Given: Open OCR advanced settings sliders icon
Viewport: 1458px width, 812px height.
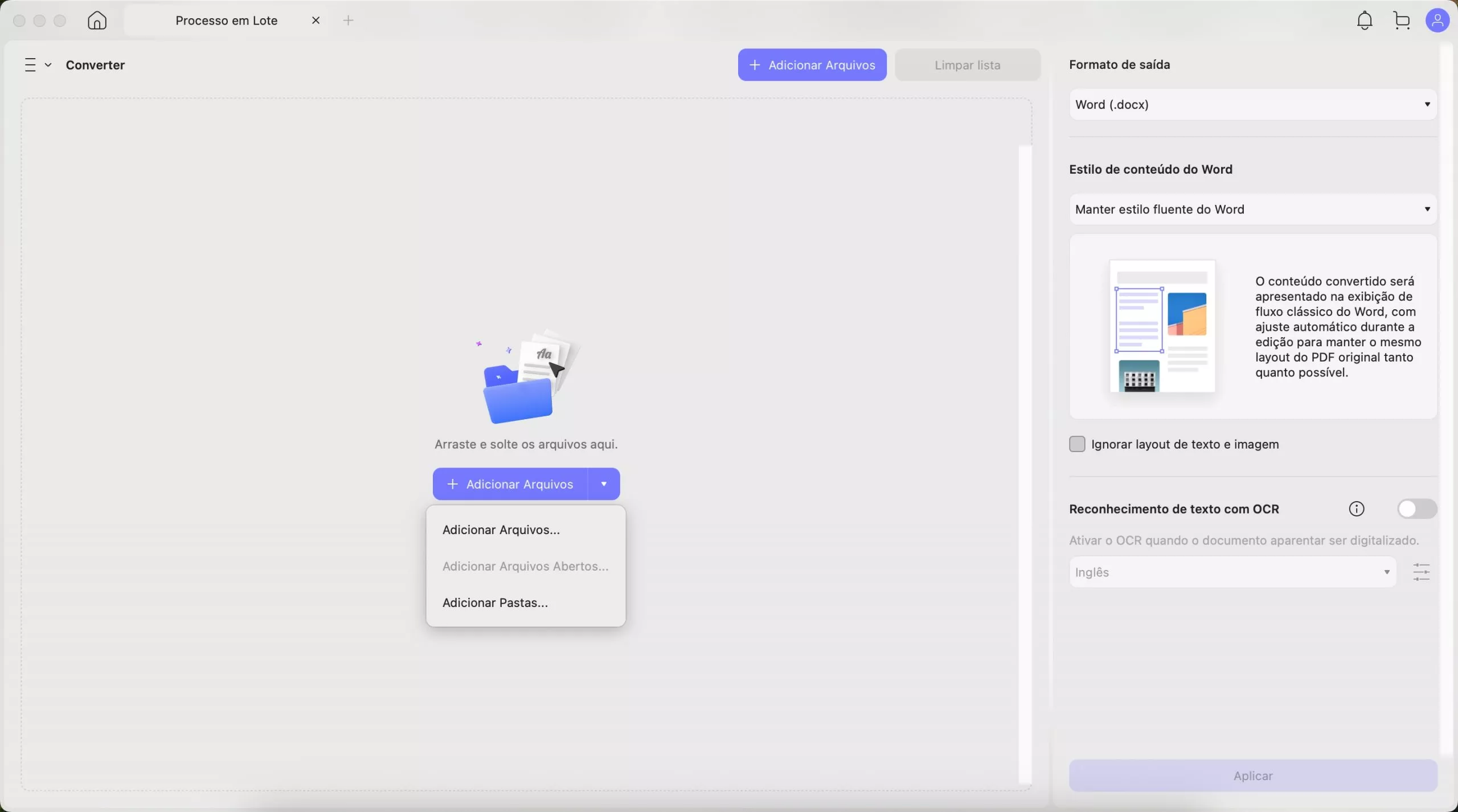Looking at the screenshot, I should tap(1422, 572).
